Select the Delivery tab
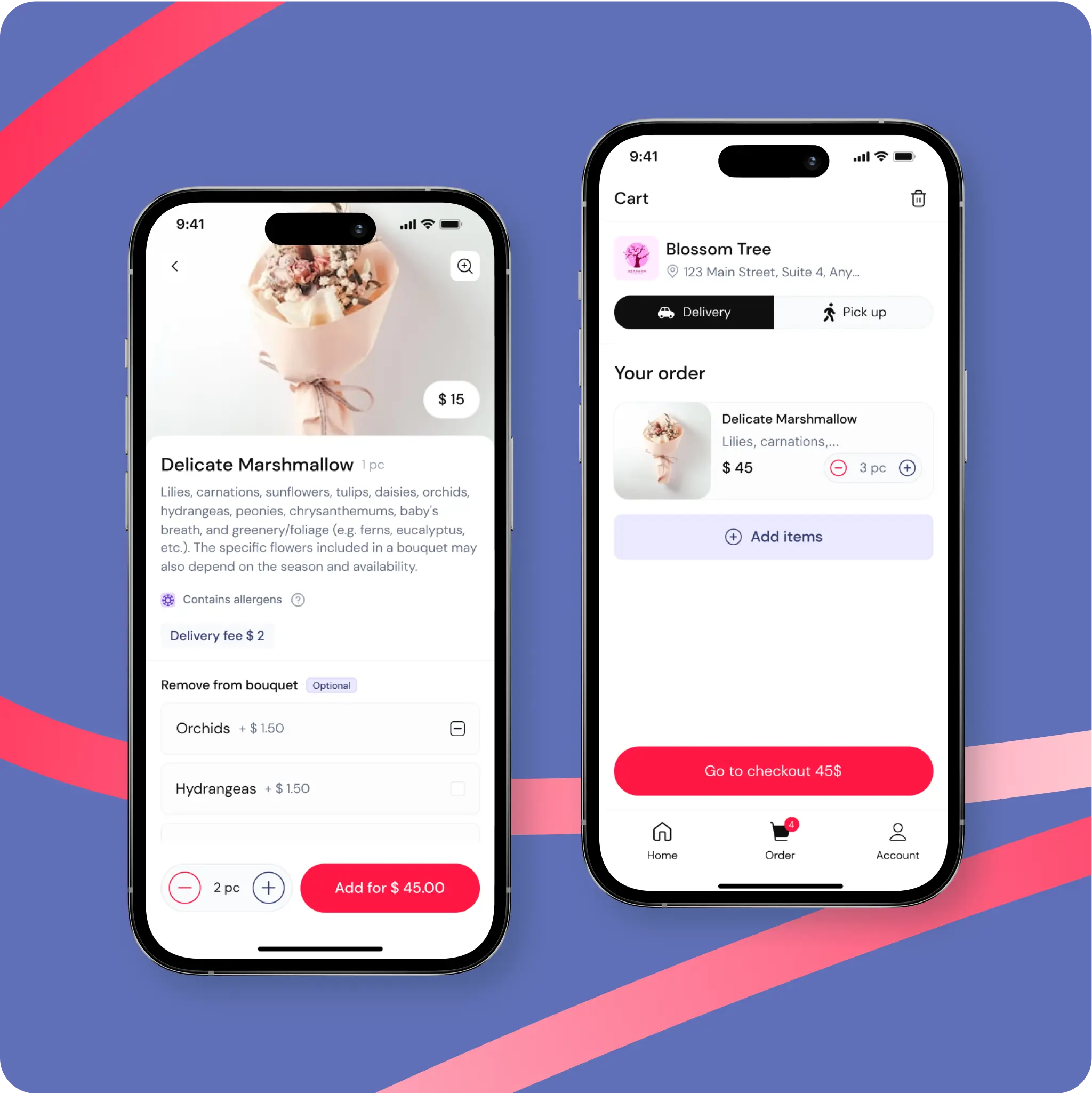 coord(693,311)
